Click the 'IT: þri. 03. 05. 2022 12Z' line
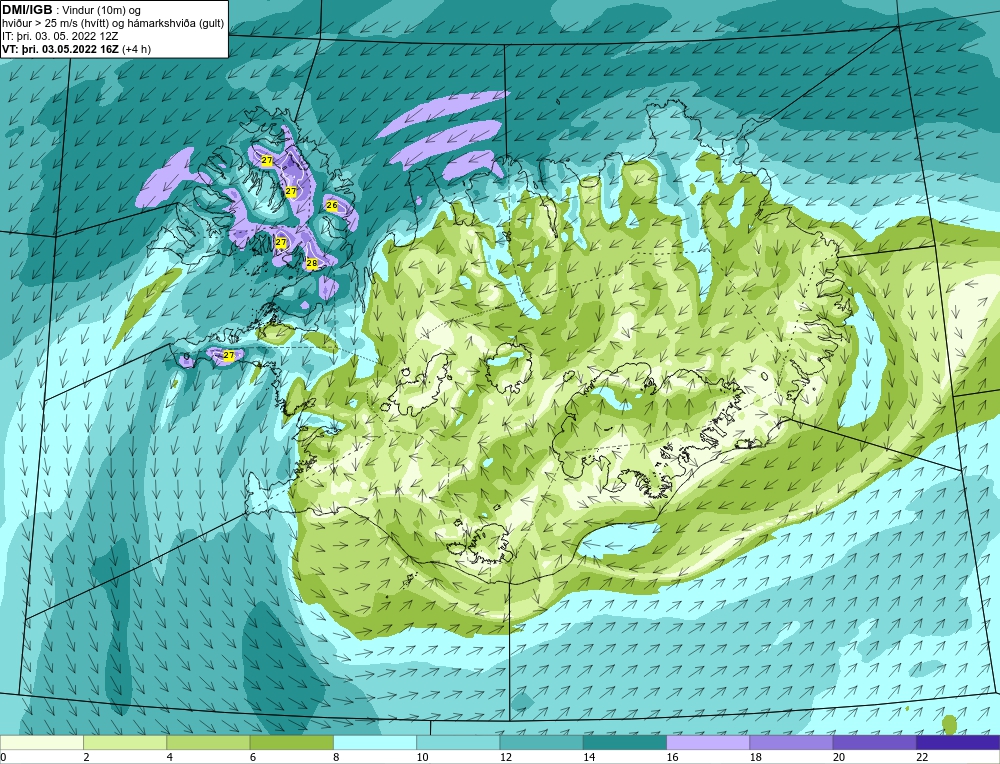1000x764 pixels. point(60,36)
